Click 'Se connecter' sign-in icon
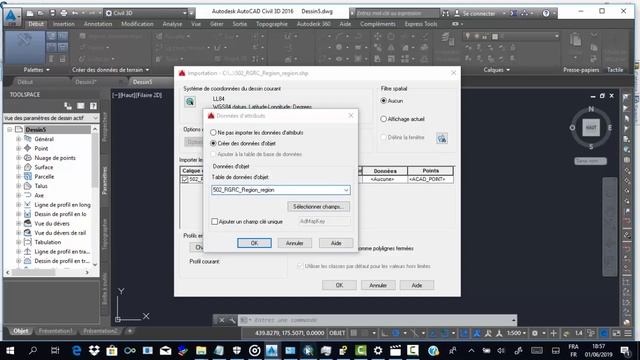 [x=457, y=13]
